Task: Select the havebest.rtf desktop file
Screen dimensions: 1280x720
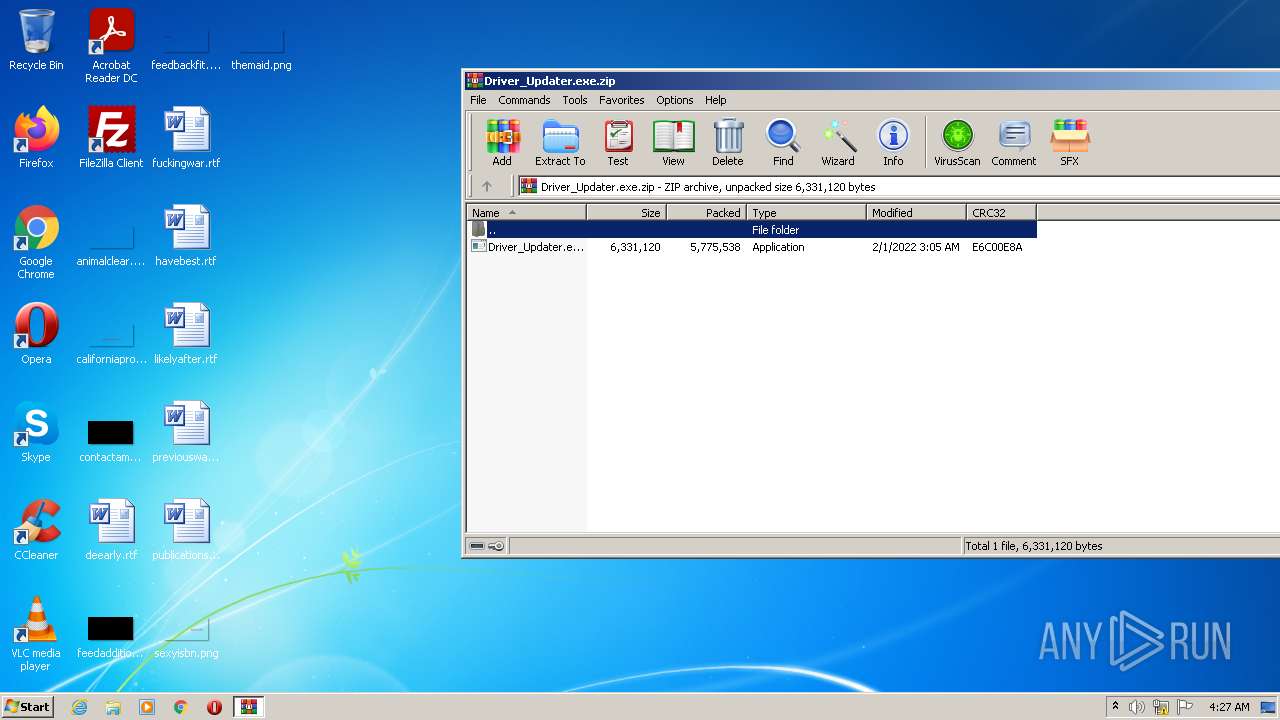Action: [186, 235]
